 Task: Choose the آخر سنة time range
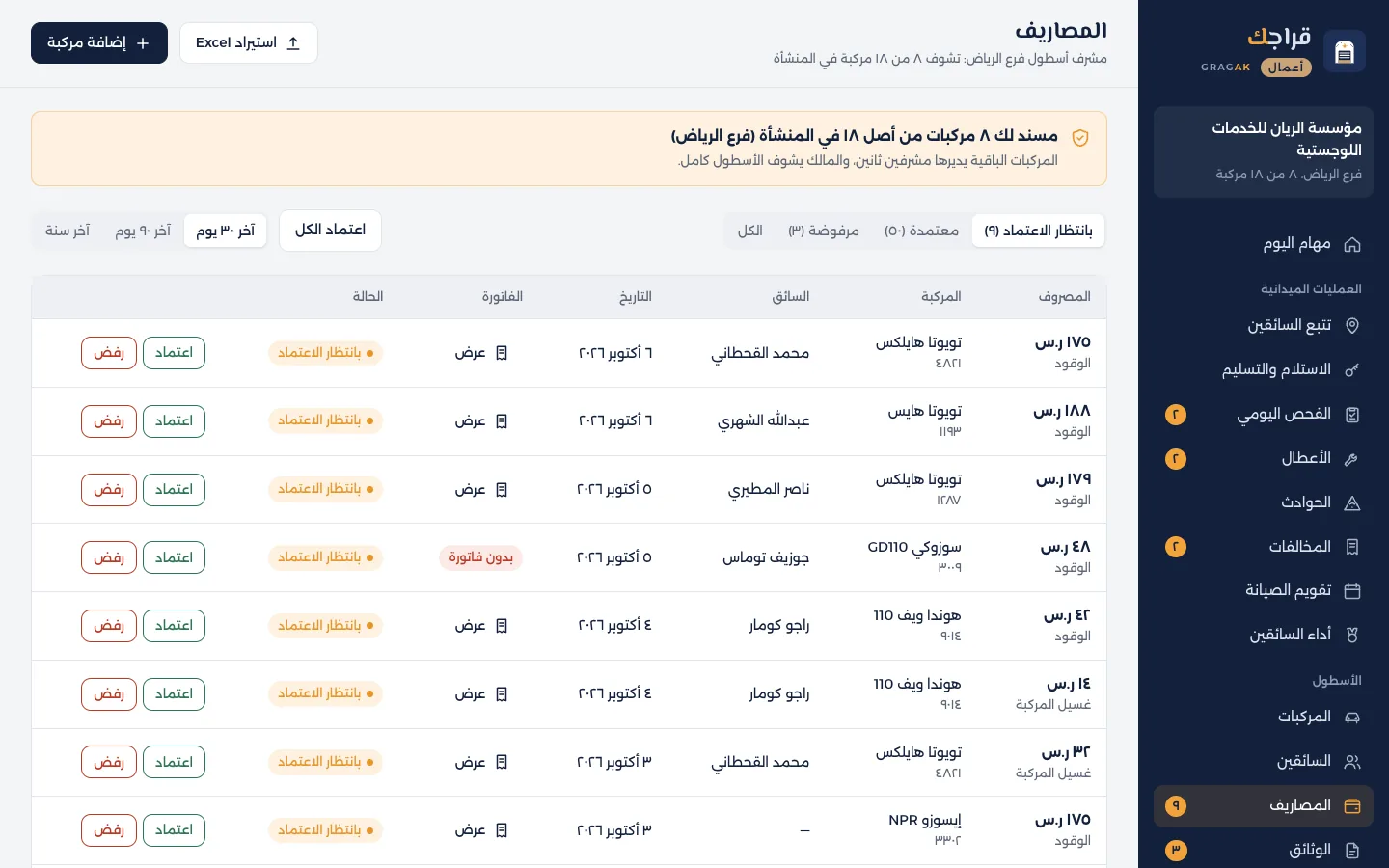point(68,231)
